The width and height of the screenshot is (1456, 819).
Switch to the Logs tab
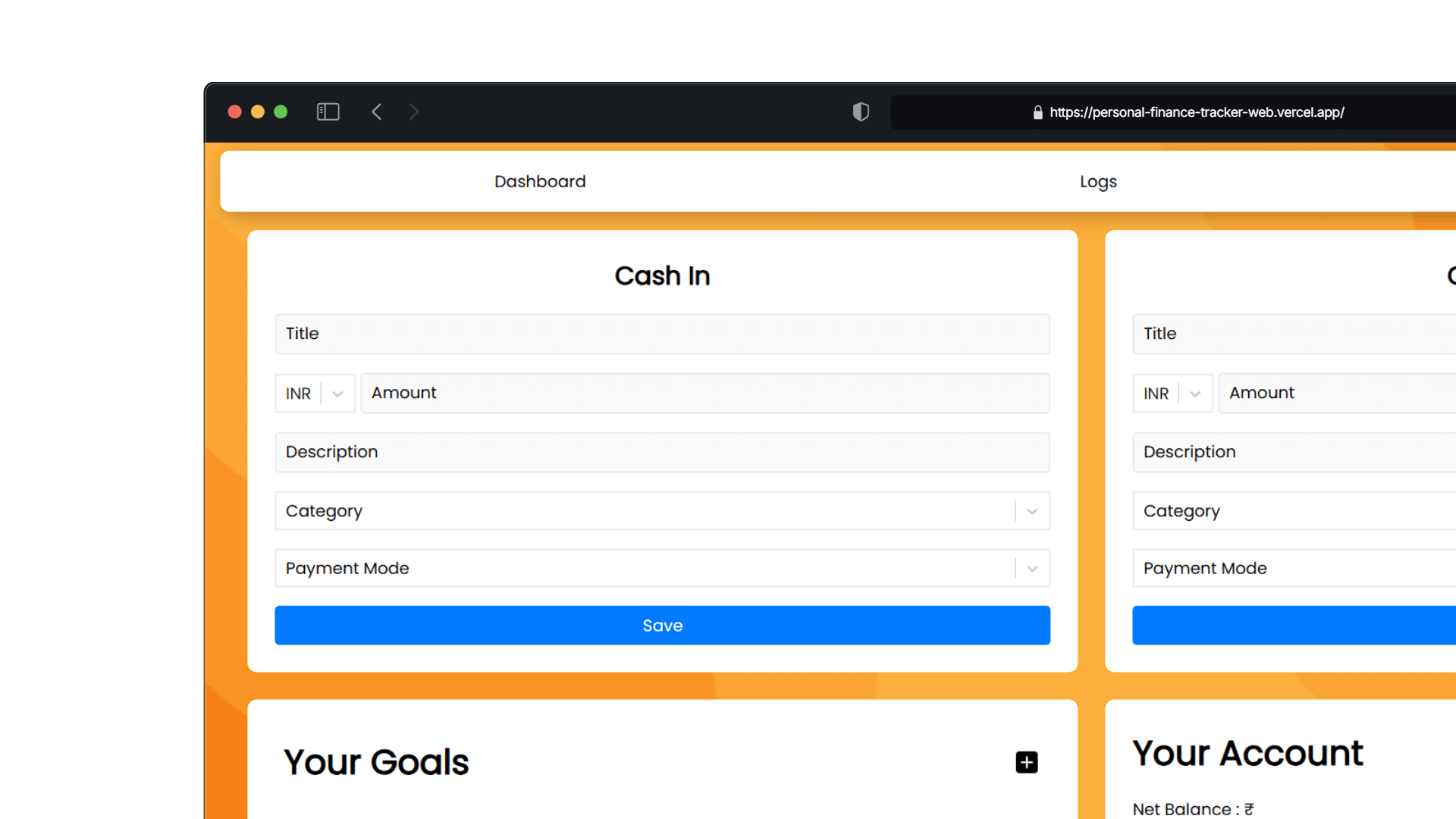[1098, 182]
